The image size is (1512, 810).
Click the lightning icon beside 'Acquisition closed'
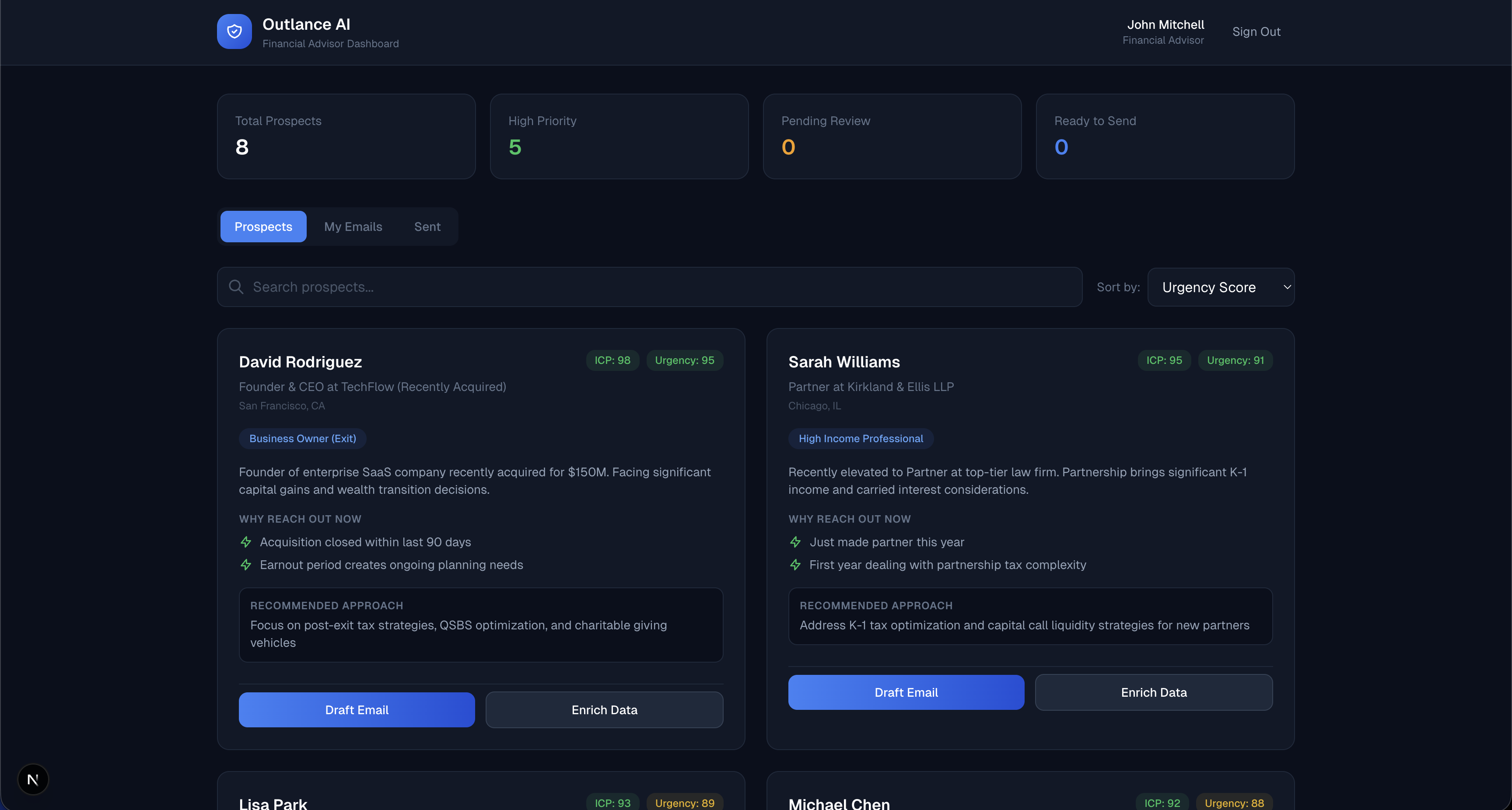246,542
